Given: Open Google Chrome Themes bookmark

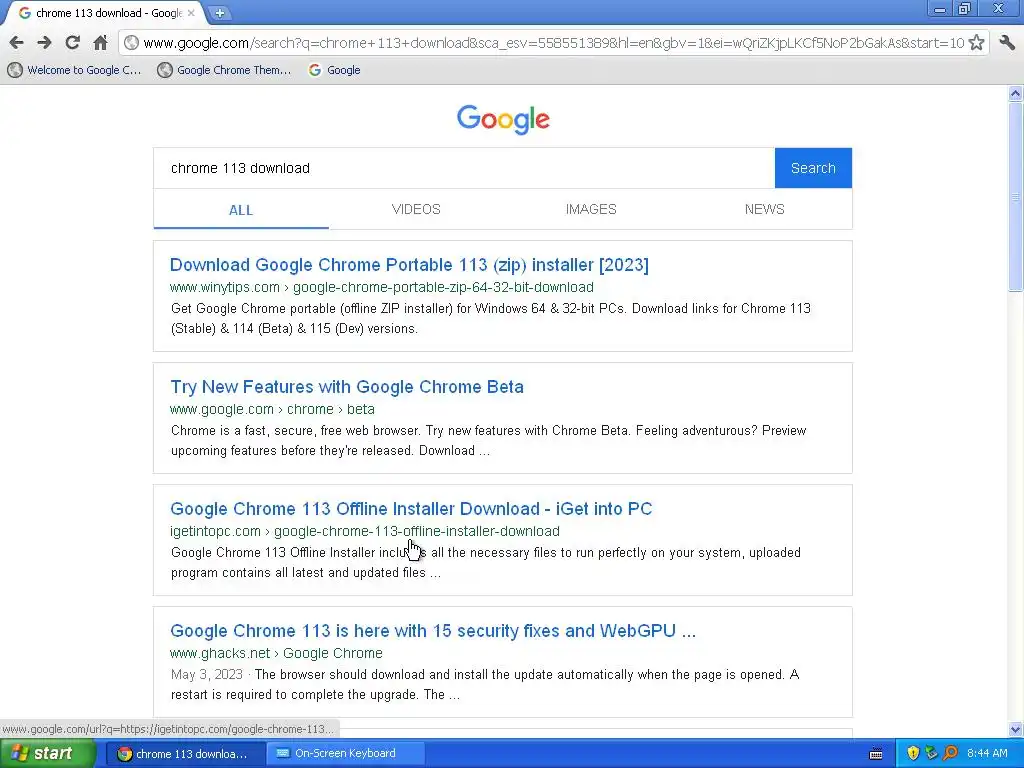Looking at the screenshot, I should 225,70.
